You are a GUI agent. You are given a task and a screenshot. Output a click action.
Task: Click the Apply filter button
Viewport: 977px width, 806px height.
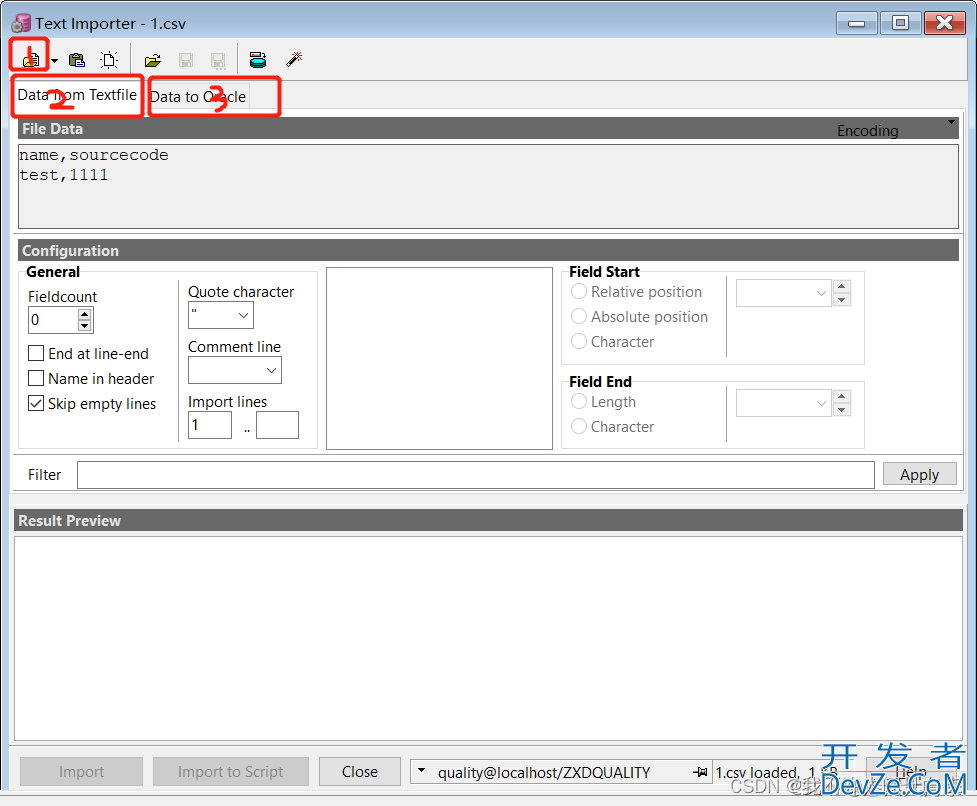pos(920,475)
